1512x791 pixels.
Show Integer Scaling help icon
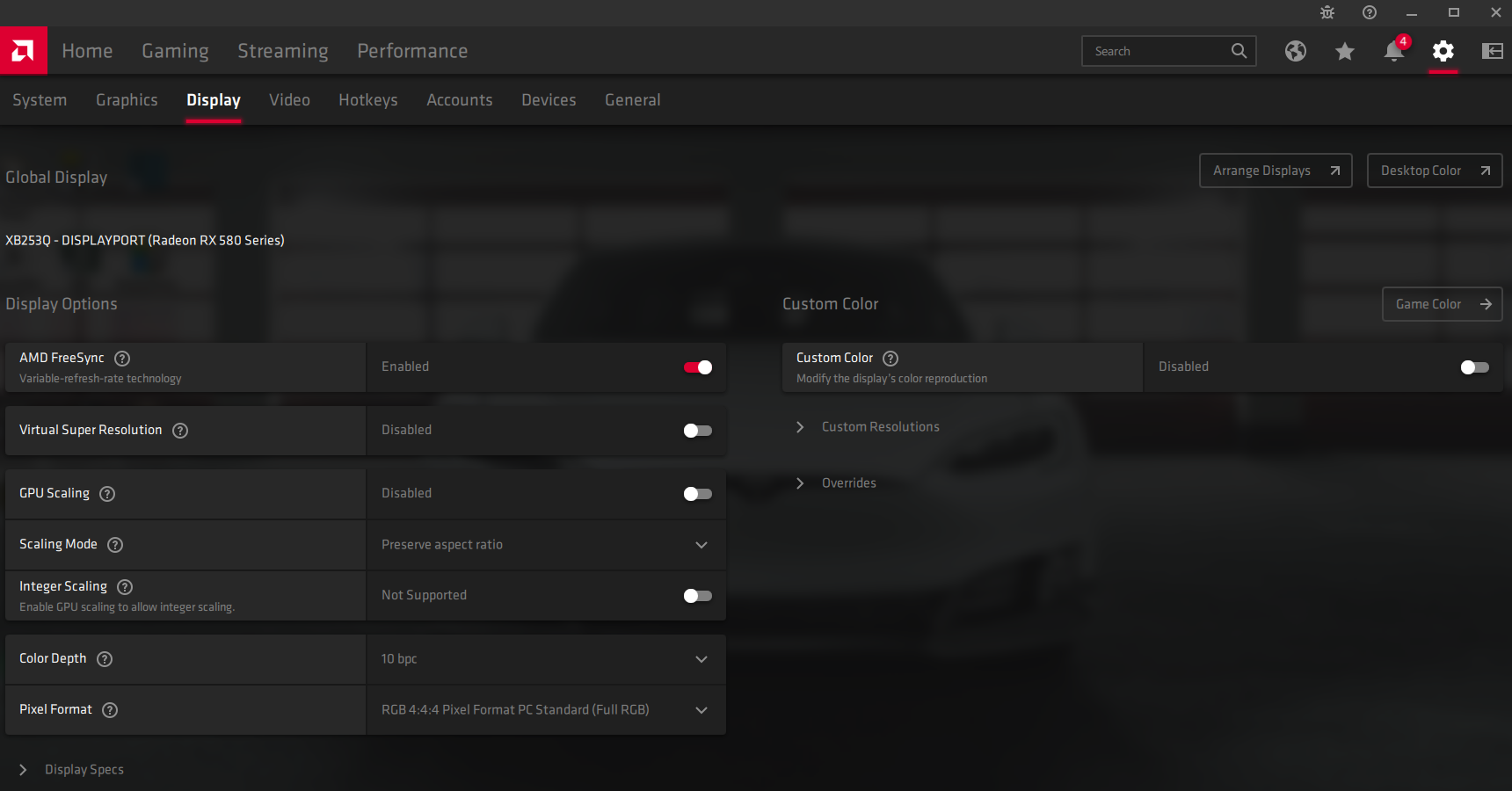pos(125,586)
